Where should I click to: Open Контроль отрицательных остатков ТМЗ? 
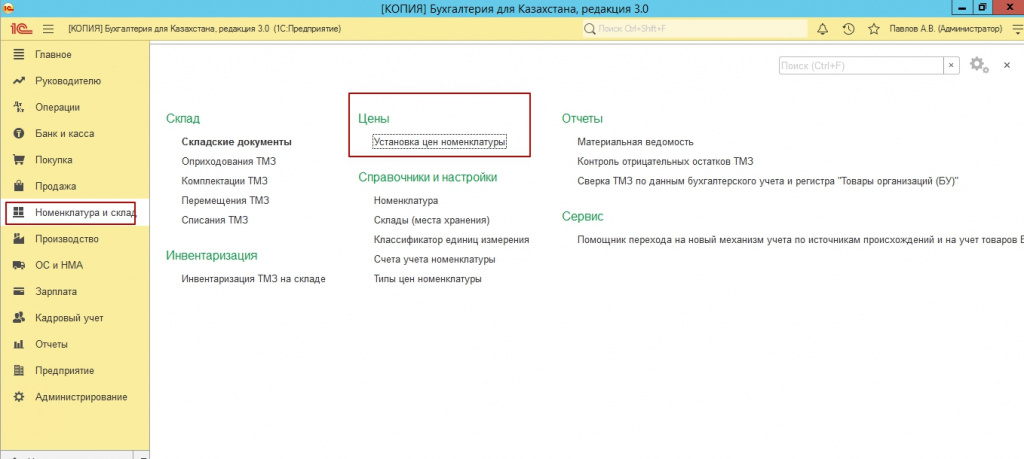click(665, 161)
